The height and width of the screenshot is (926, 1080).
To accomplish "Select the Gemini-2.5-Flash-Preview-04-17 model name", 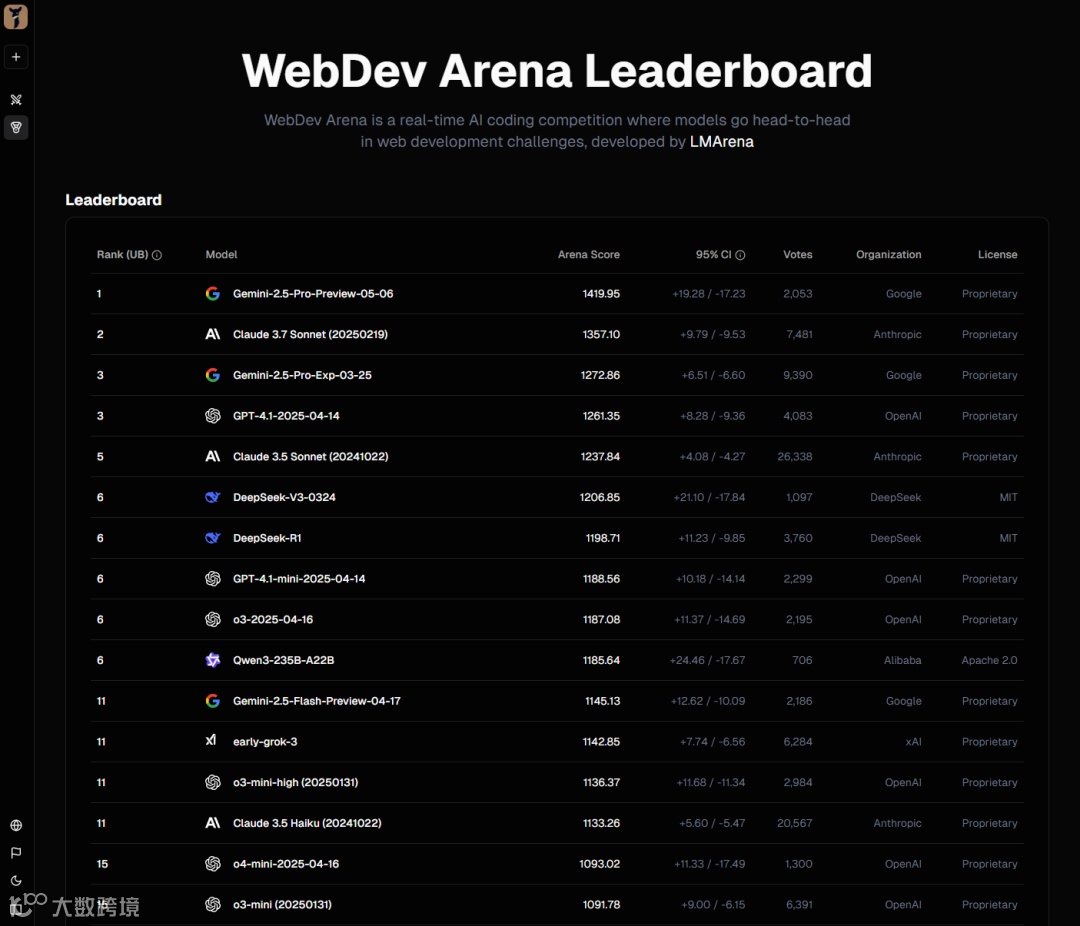I will pyautogui.click(x=316, y=701).
